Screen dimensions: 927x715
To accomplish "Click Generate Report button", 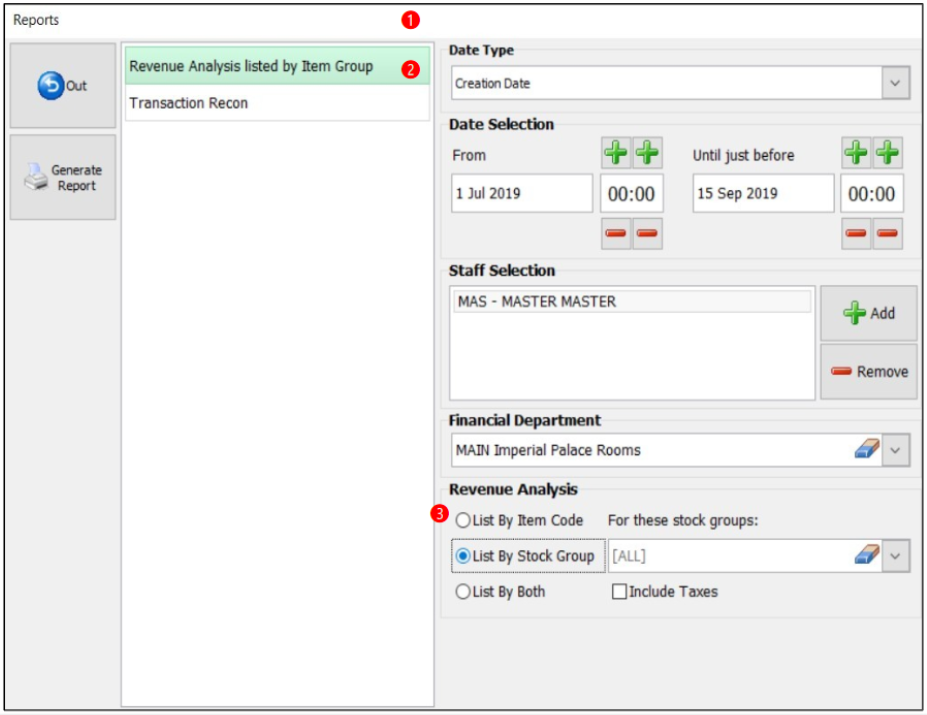I will 63,177.
